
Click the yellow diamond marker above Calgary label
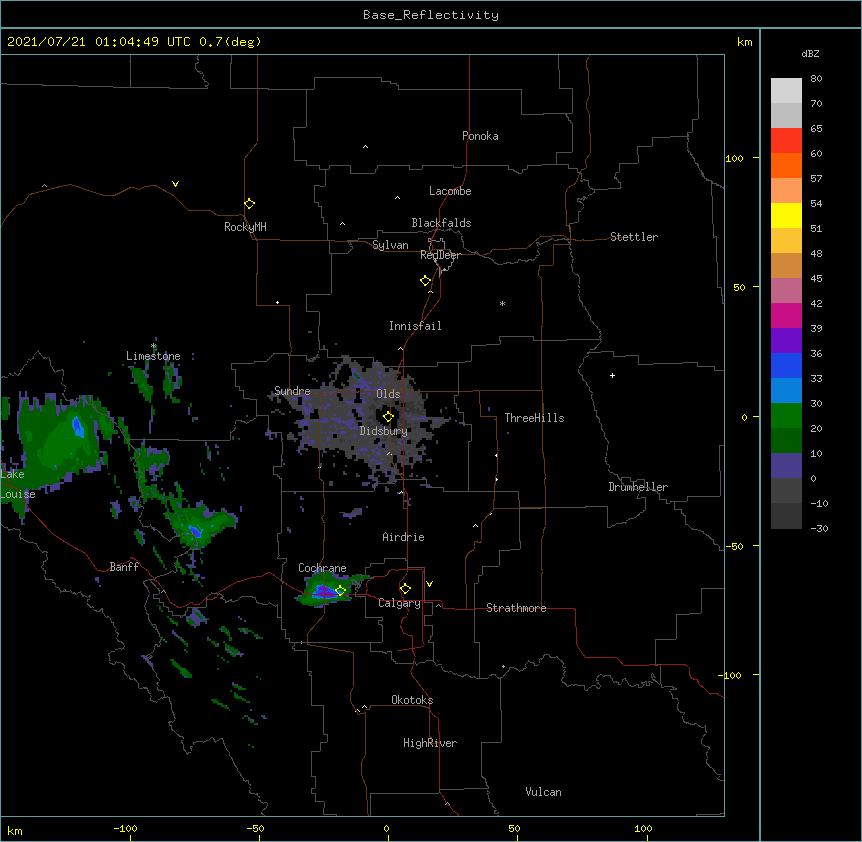(405, 589)
